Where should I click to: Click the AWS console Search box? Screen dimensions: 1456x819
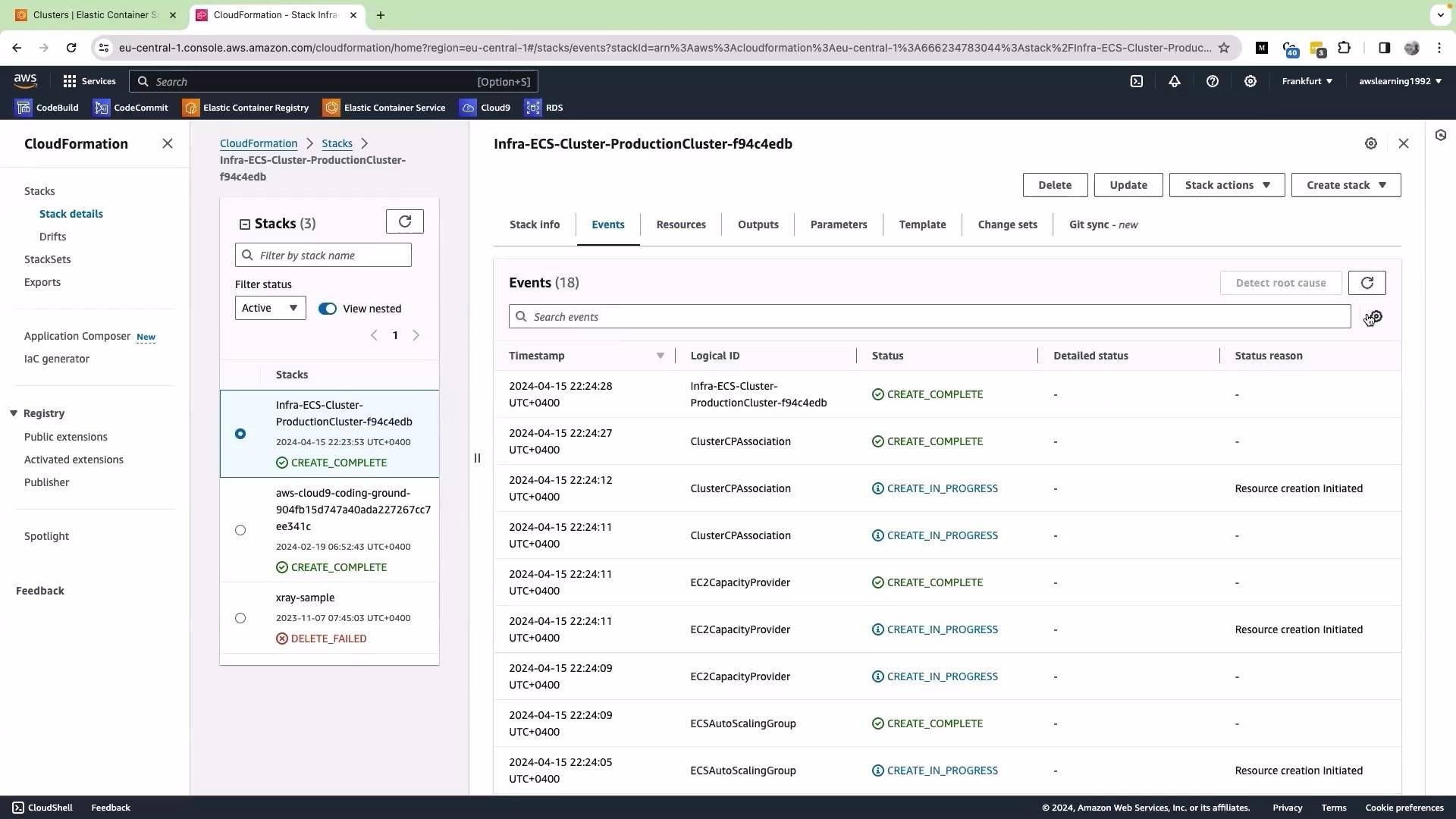pyautogui.click(x=334, y=81)
